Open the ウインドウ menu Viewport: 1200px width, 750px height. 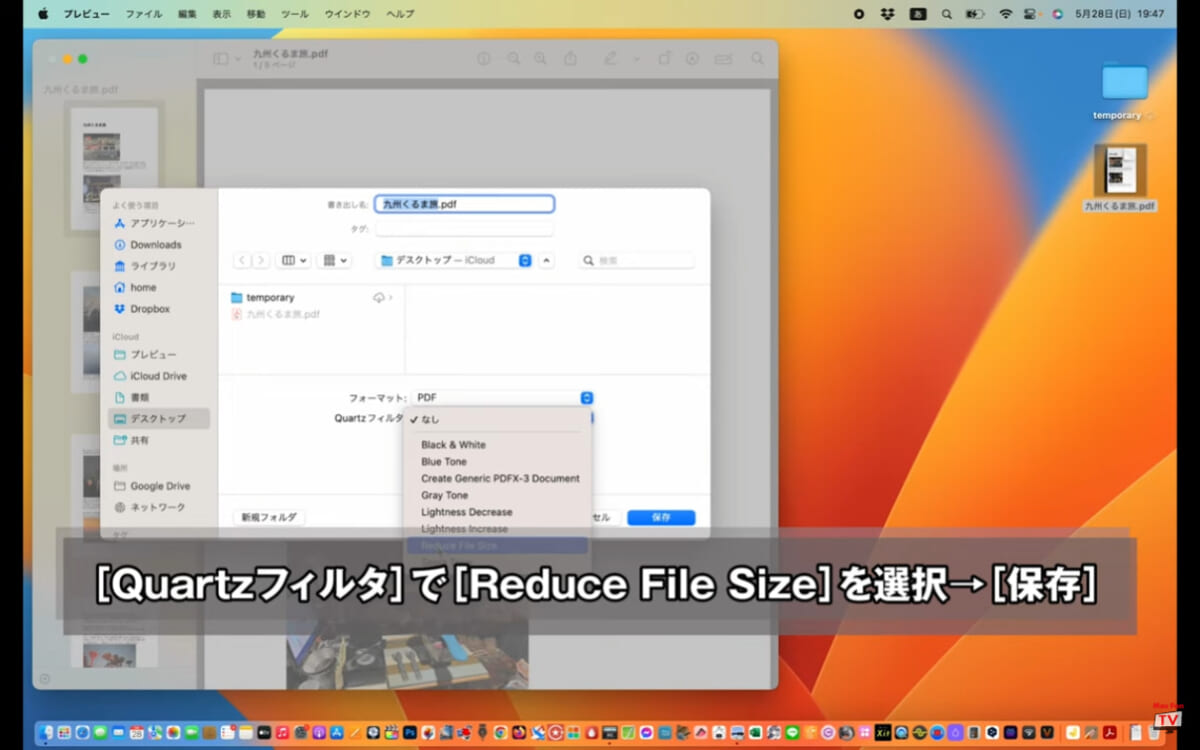[x=347, y=14]
